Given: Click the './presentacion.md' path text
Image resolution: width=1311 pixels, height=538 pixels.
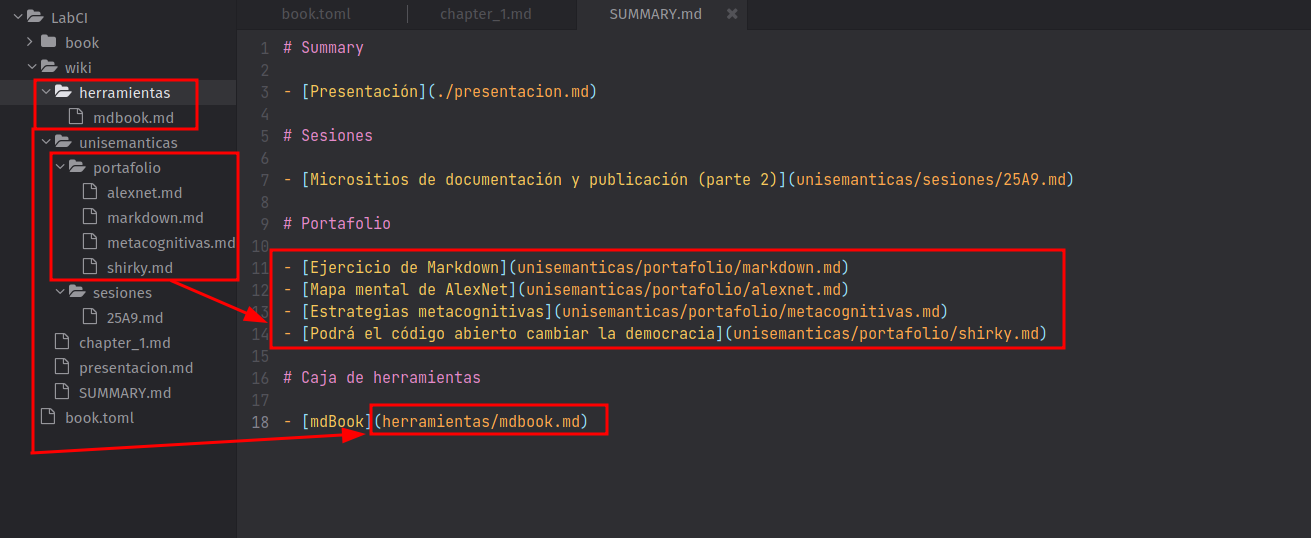Looking at the screenshot, I should click(x=511, y=91).
